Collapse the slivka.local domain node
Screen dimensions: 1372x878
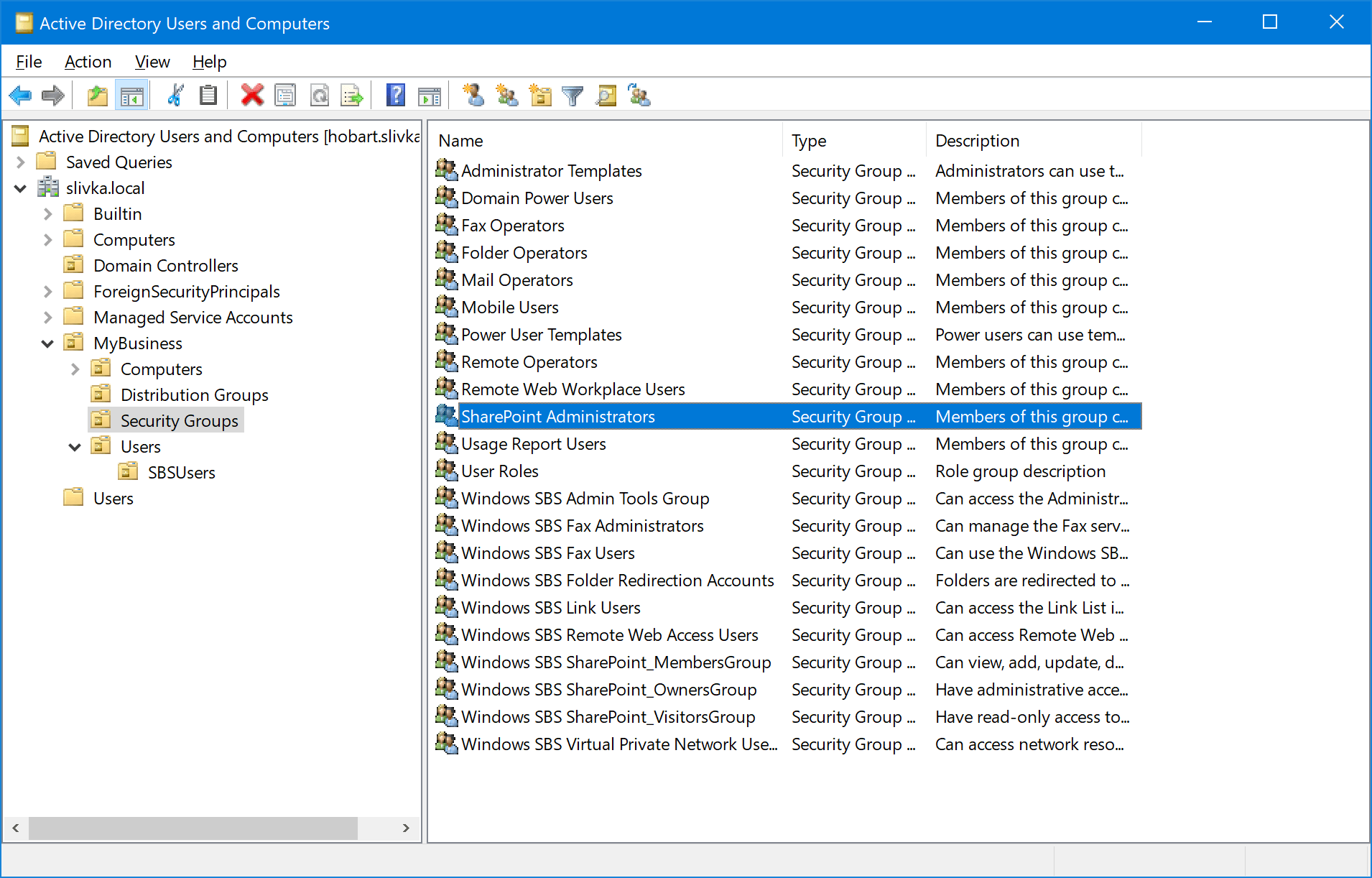[x=20, y=188]
